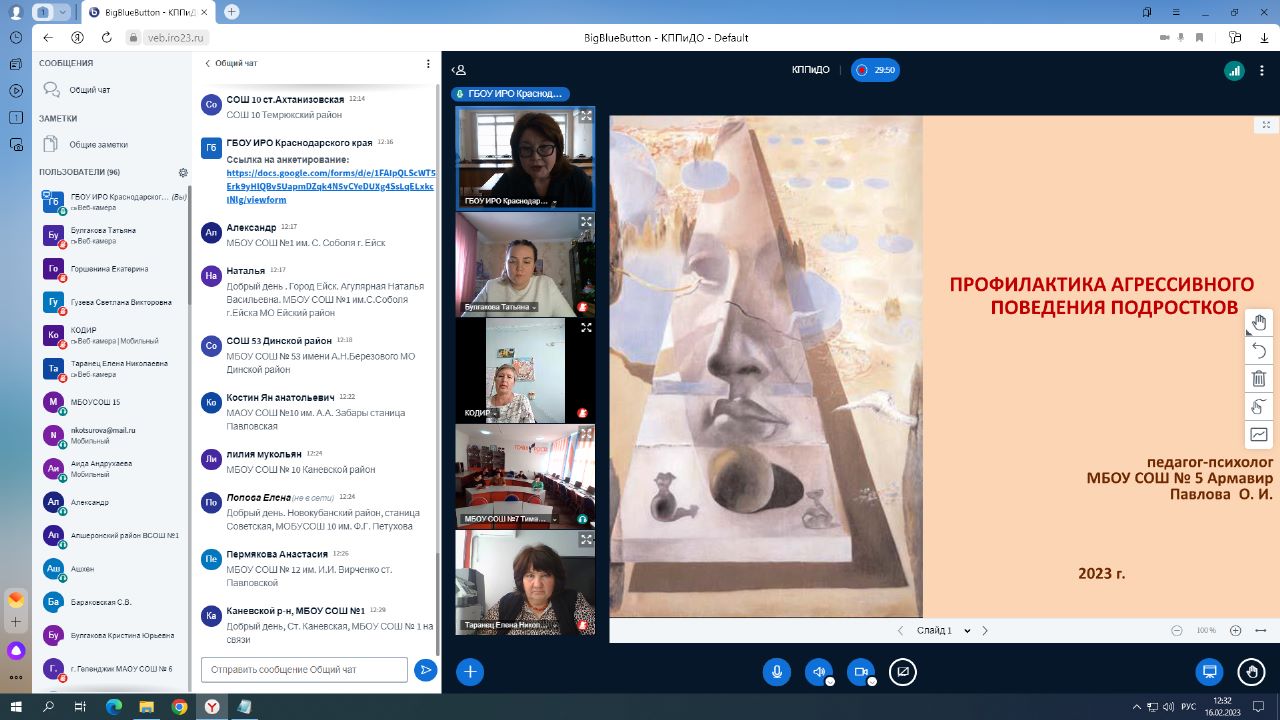Open Общие заметки shared notes
The image size is (1280, 720).
click(x=98, y=145)
